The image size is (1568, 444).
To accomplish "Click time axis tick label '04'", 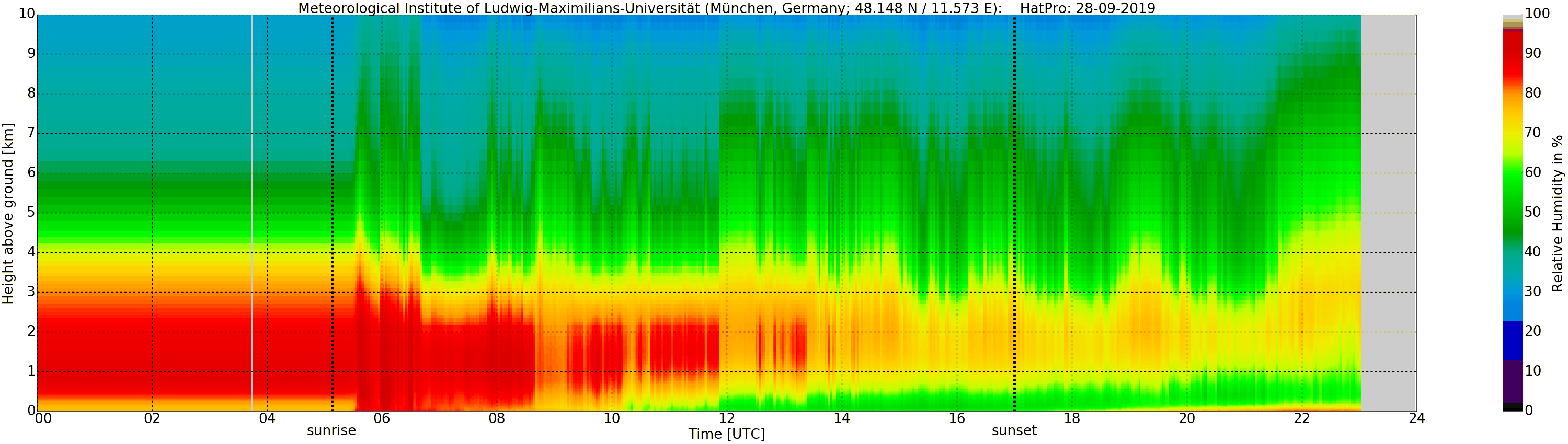I will (x=267, y=418).
